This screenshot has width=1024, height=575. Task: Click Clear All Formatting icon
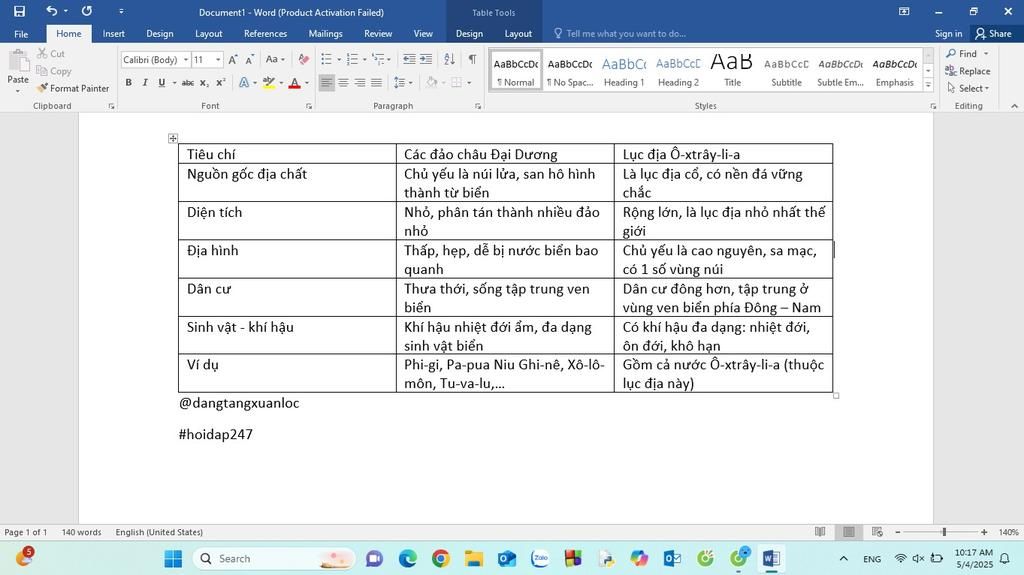304,60
